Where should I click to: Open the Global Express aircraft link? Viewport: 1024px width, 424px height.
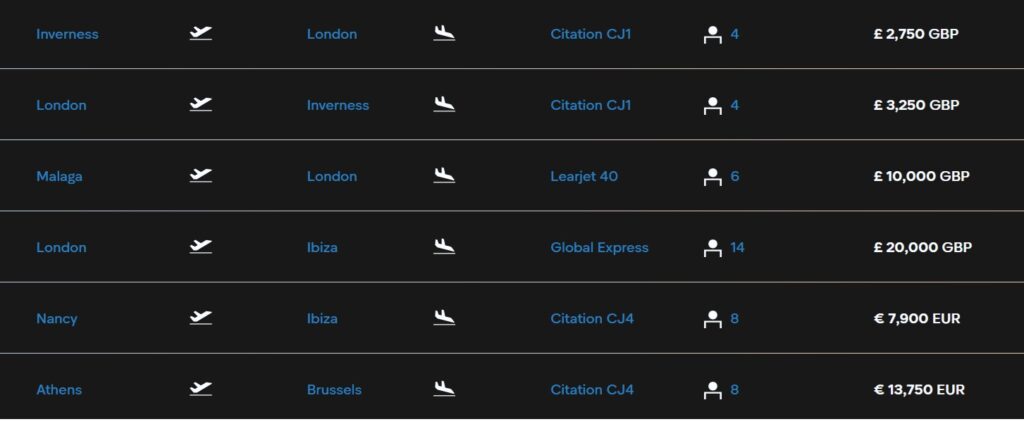pyautogui.click(x=600, y=248)
